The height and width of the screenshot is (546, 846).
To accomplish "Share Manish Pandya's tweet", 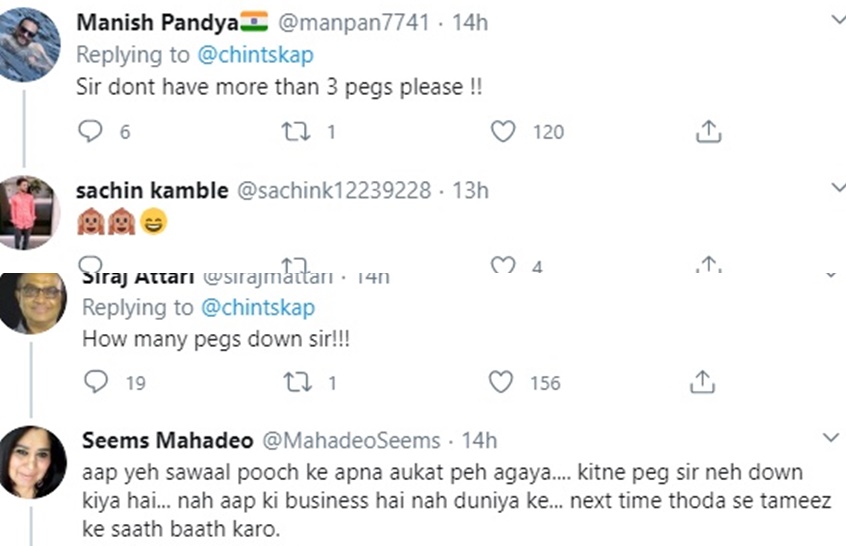I will click(707, 131).
